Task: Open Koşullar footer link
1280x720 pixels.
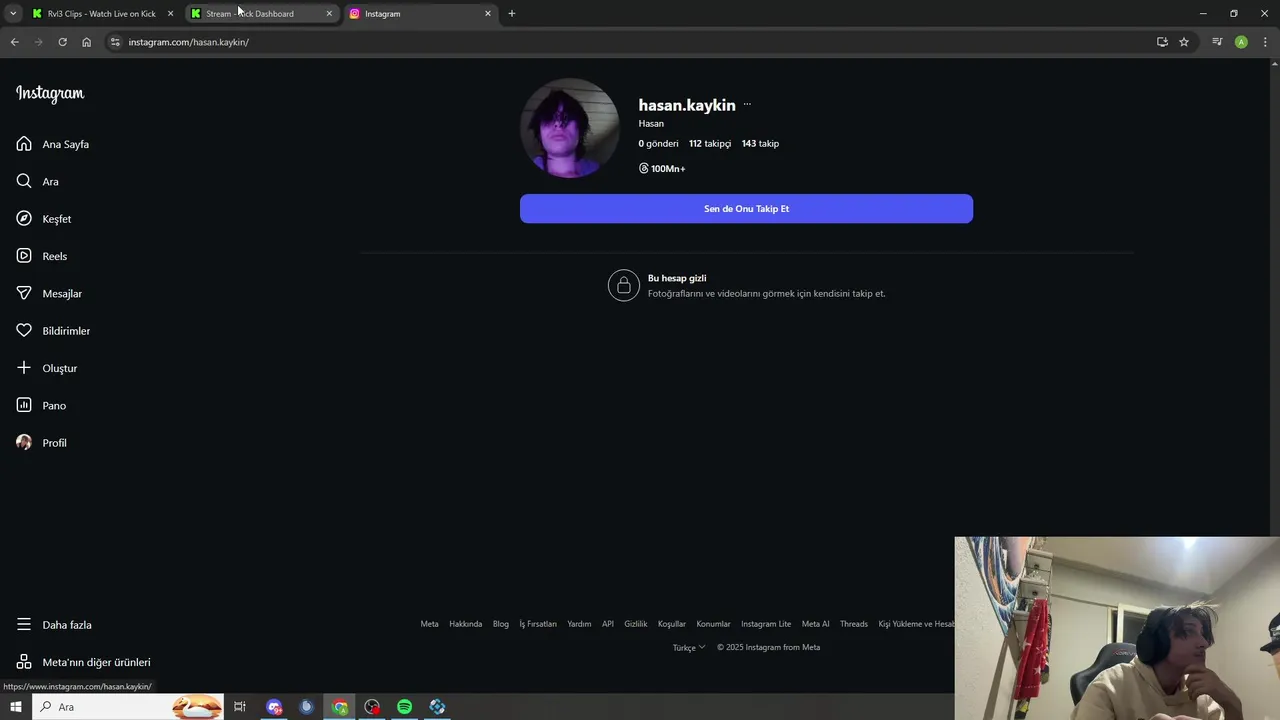Action: pyautogui.click(x=672, y=624)
